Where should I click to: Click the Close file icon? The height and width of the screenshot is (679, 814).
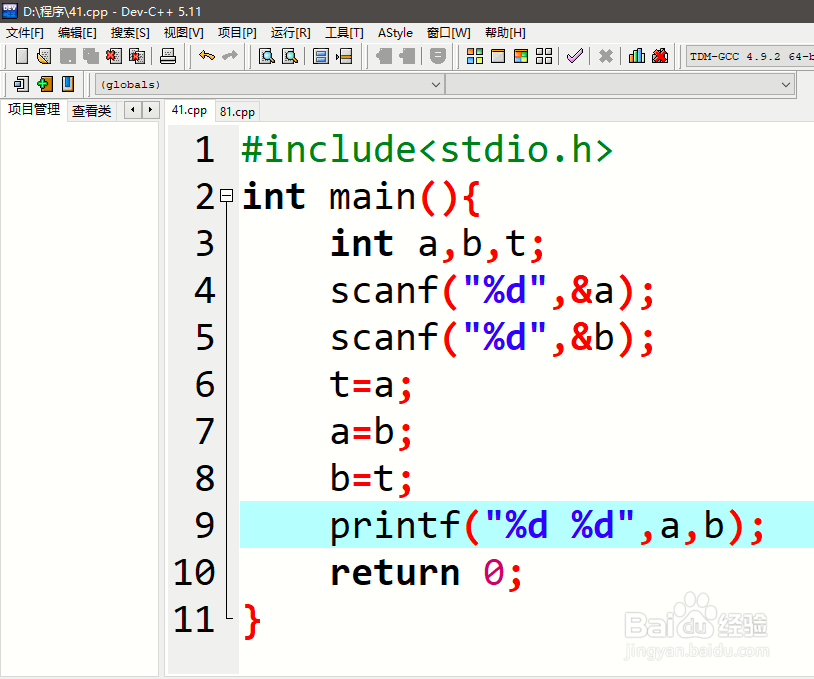[x=114, y=56]
